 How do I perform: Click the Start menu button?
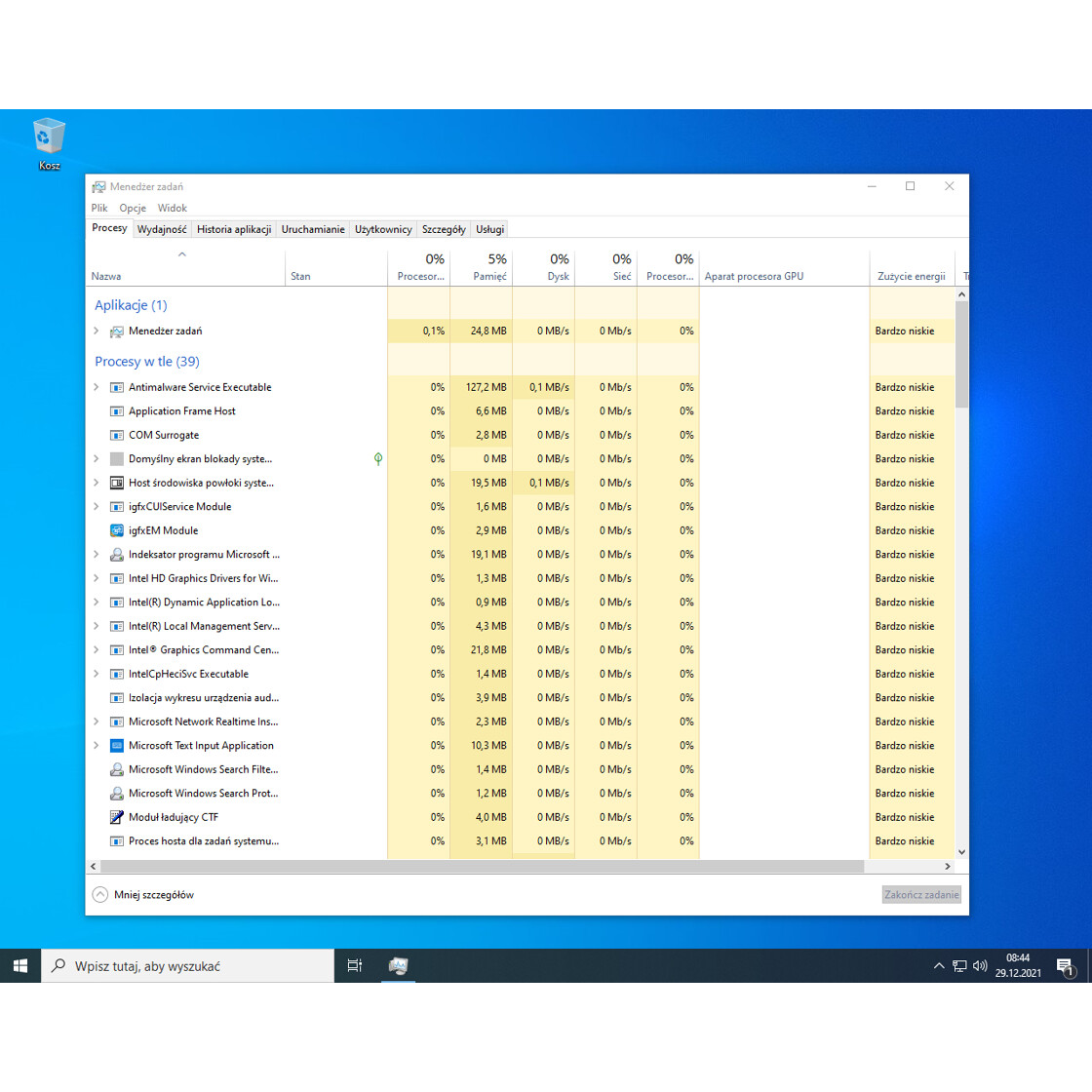[20, 965]
